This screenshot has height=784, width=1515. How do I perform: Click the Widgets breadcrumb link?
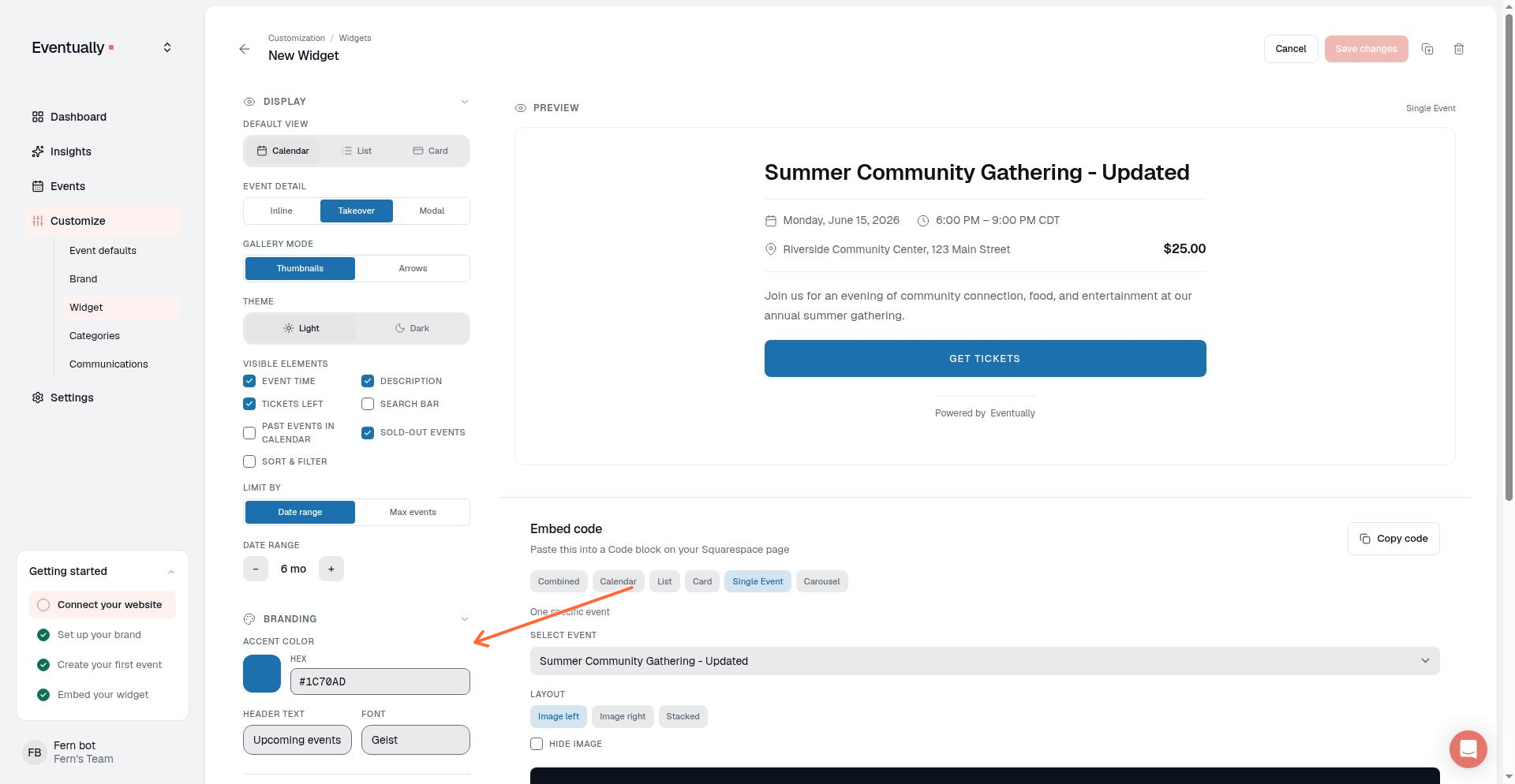pos(355,38)
